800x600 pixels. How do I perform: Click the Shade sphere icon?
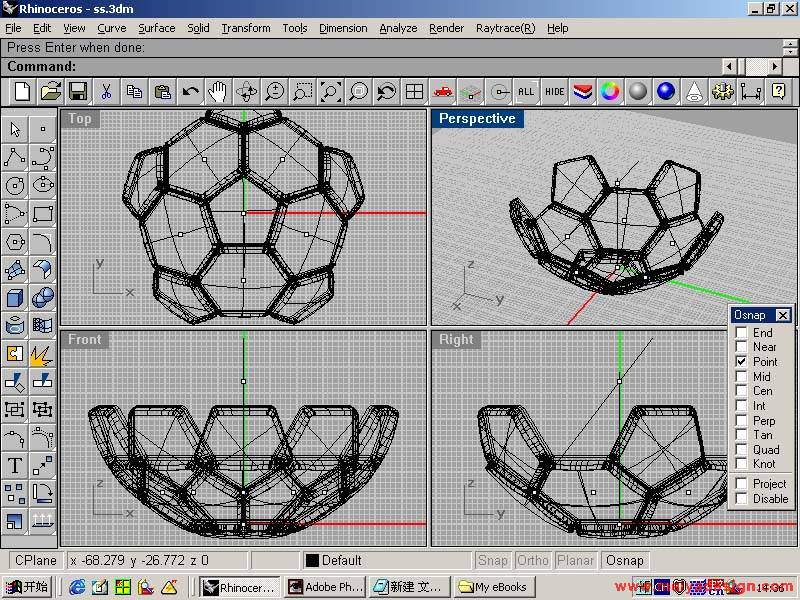coord(638,92)
